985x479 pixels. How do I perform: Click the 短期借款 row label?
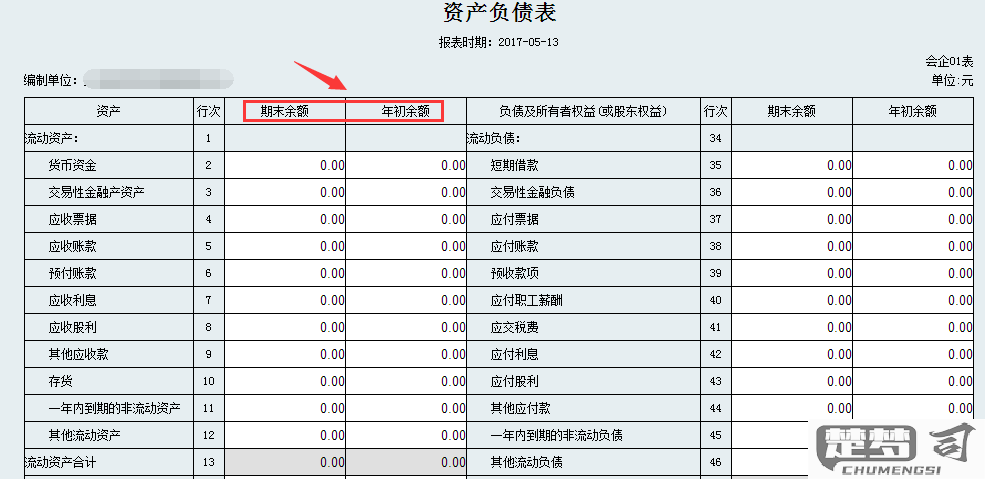tap(514, 165)
